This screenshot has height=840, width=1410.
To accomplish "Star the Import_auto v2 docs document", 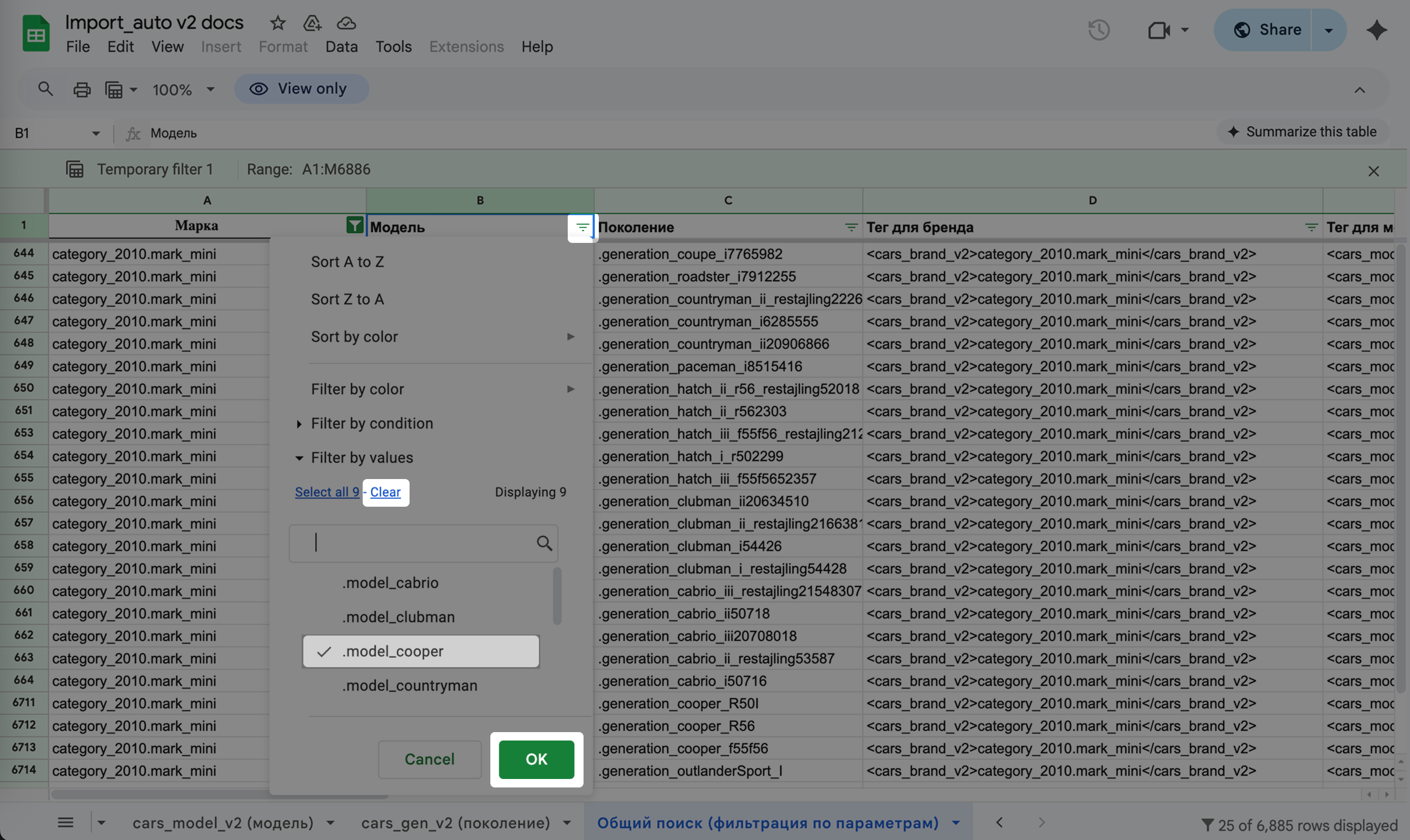I will coord(277,23).
